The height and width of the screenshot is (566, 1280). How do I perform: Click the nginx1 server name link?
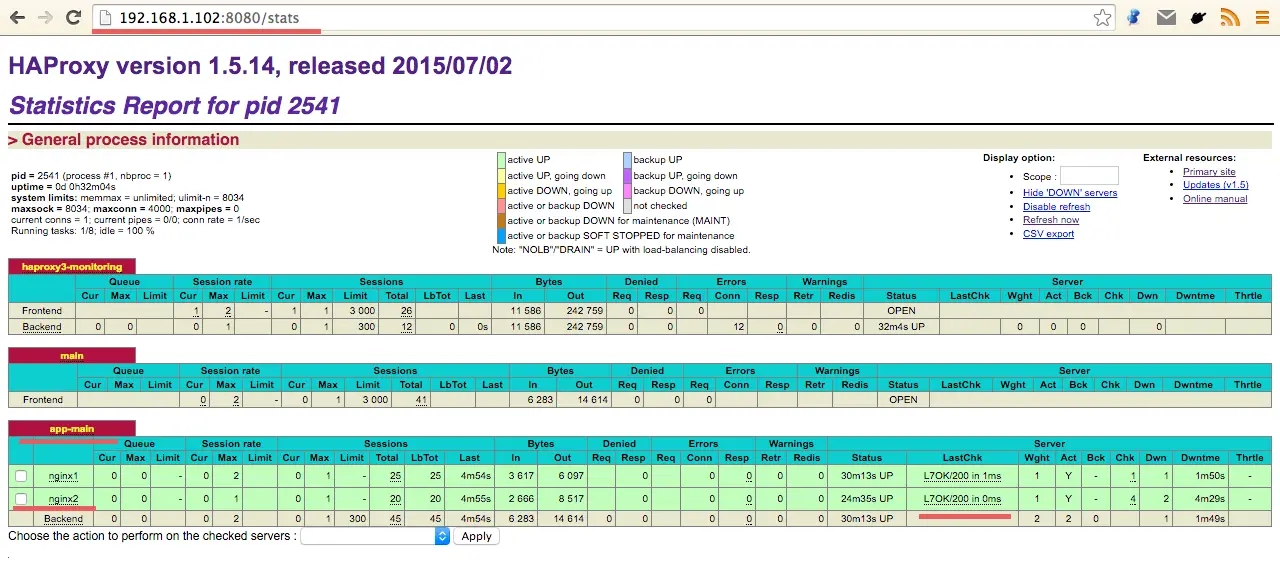[63, 476]
